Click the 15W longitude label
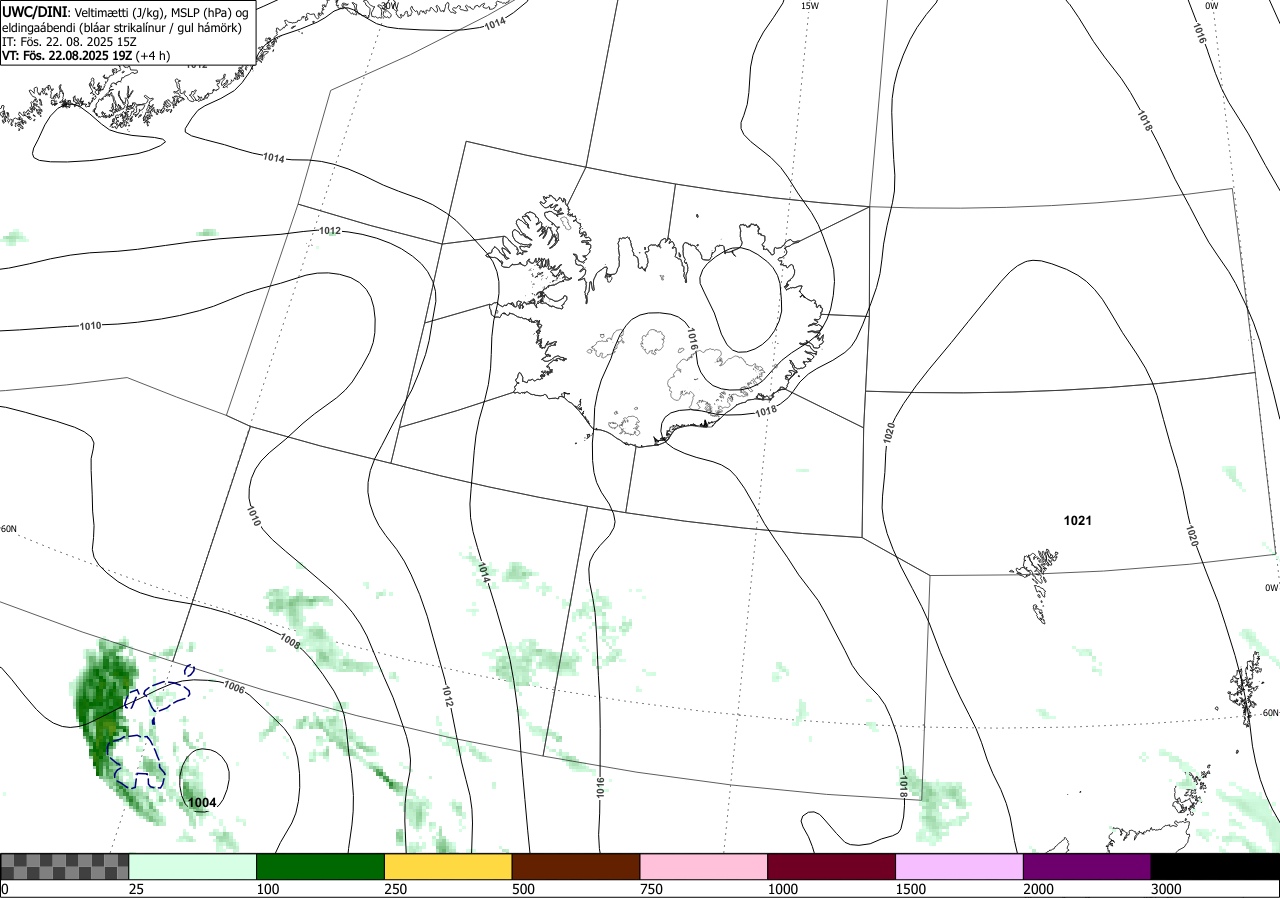 810,6
